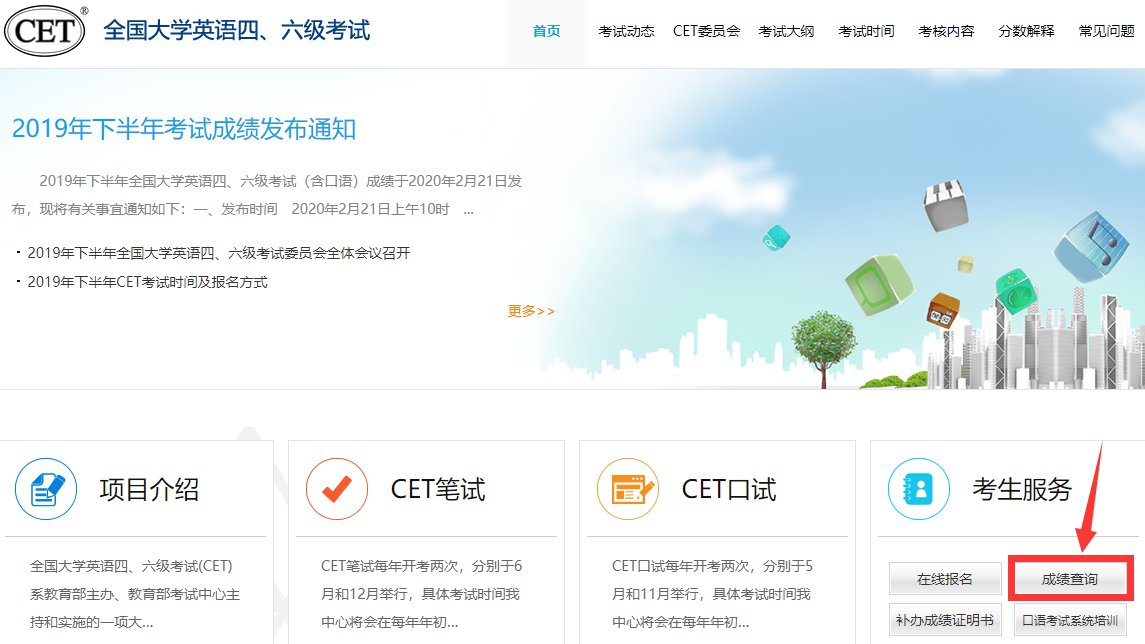
Task: Open the CET笔试 section heading
Action: [438, 489]
